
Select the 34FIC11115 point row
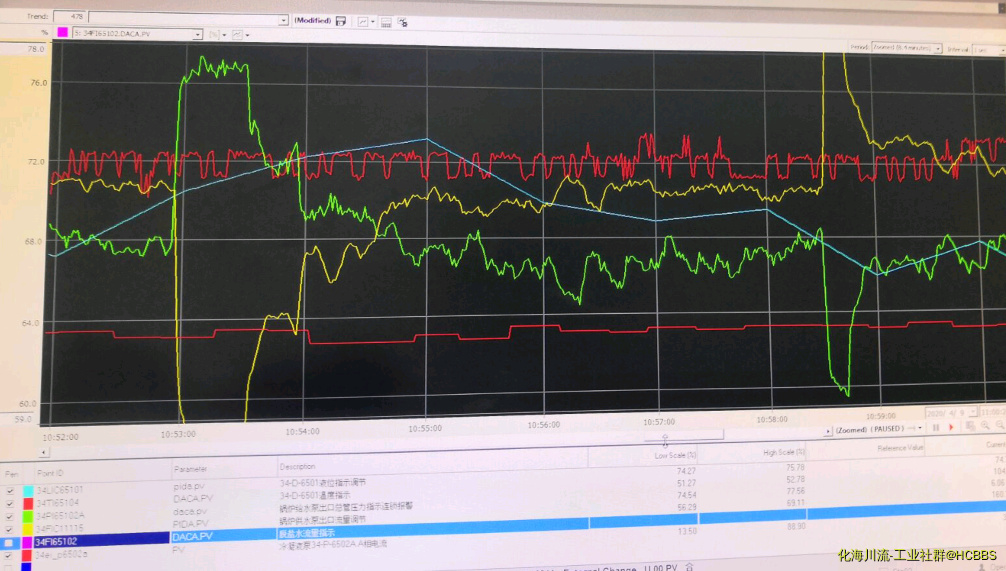tap(60, 529)
